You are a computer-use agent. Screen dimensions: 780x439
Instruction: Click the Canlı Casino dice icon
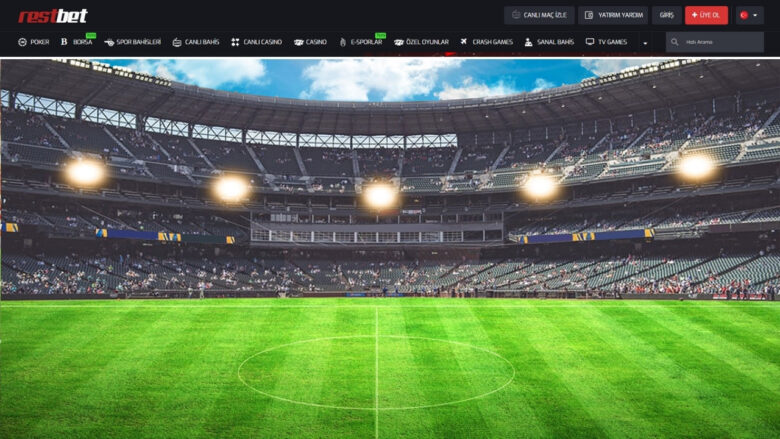pyautogui.click(x=235, y=42)
